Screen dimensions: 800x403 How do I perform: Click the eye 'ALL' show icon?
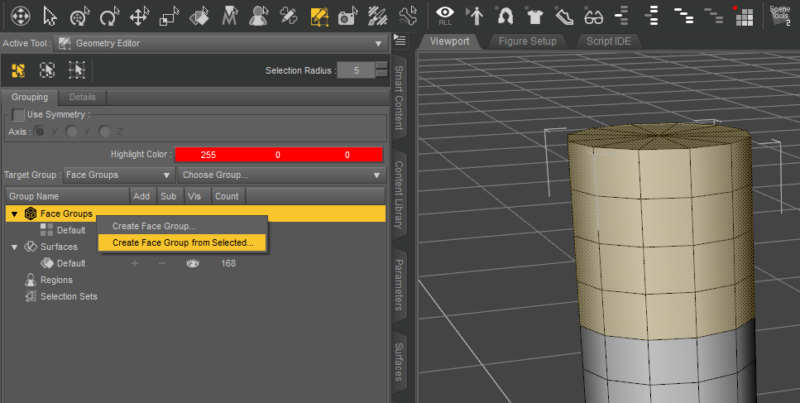pyautogui.click(x=445, y=16)
